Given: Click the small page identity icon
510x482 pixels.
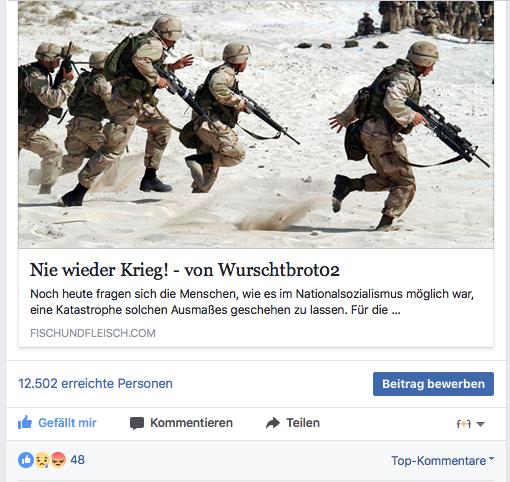Looking at the screenshot, I should [x=464, y=424].
